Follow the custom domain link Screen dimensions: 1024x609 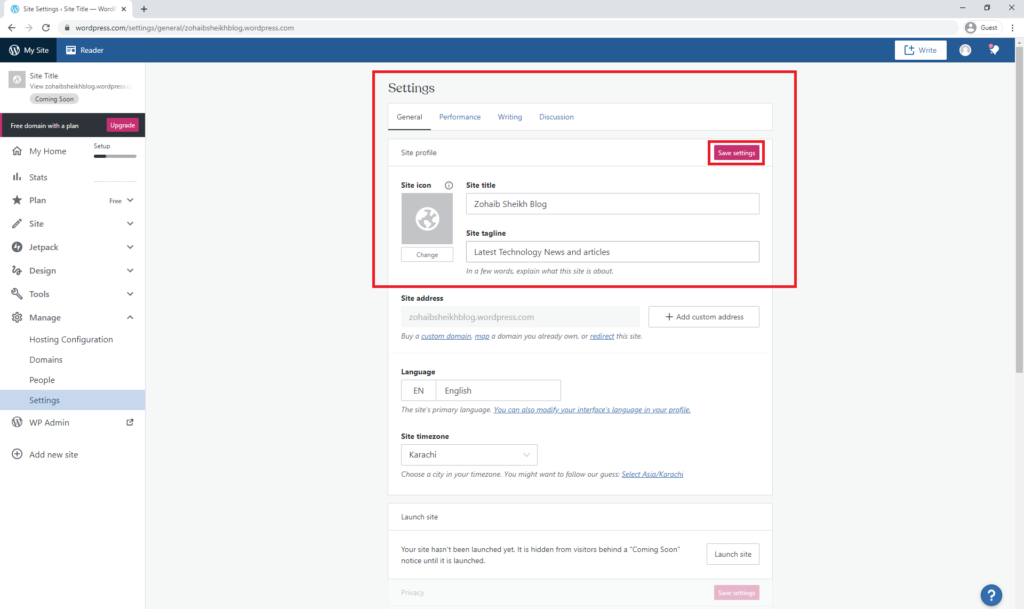click(446, 336)
